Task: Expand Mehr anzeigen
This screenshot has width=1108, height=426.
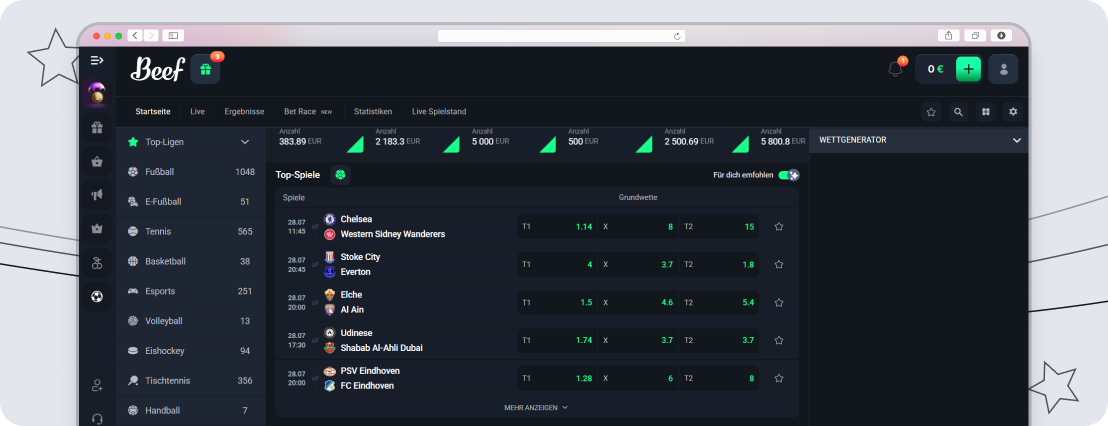Action: [x=536, y=408]
